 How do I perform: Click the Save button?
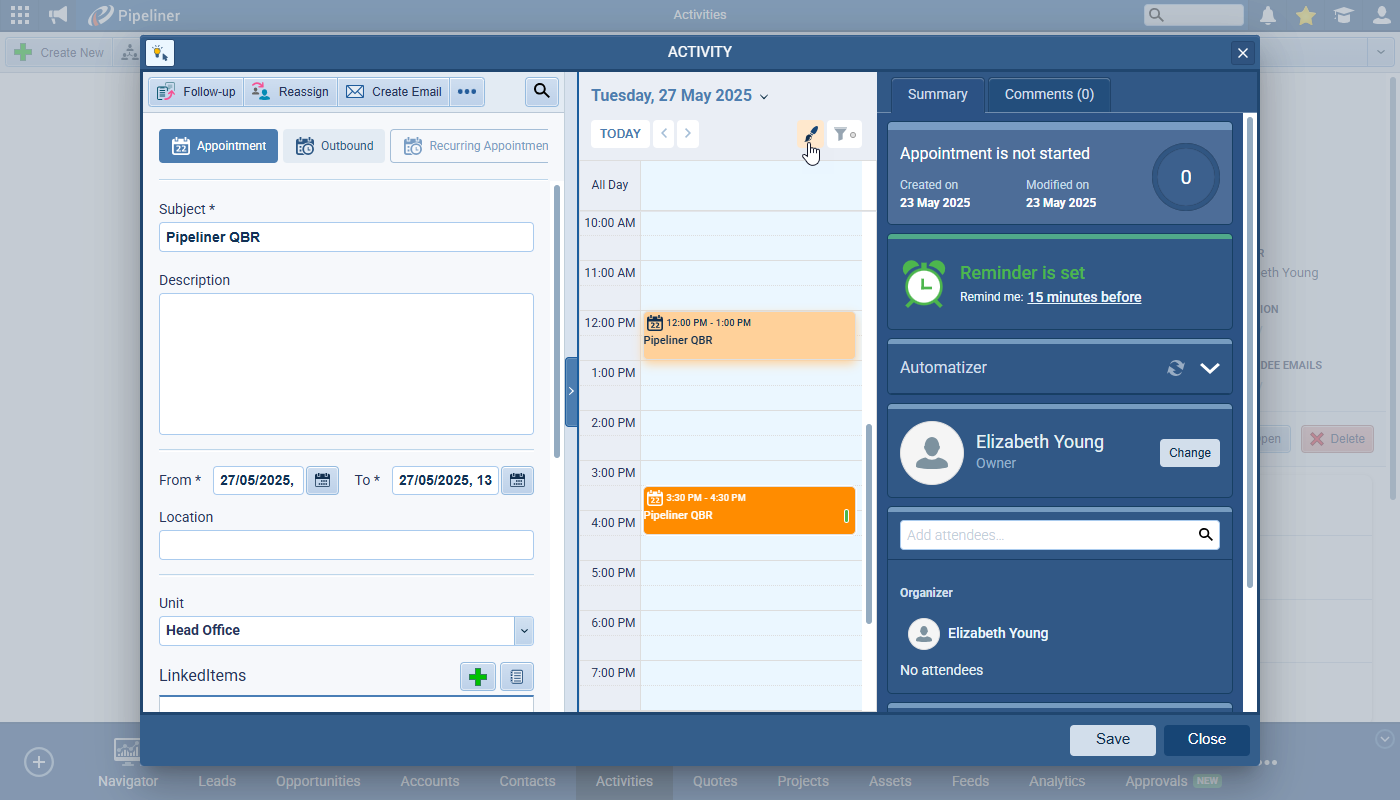1112,740
